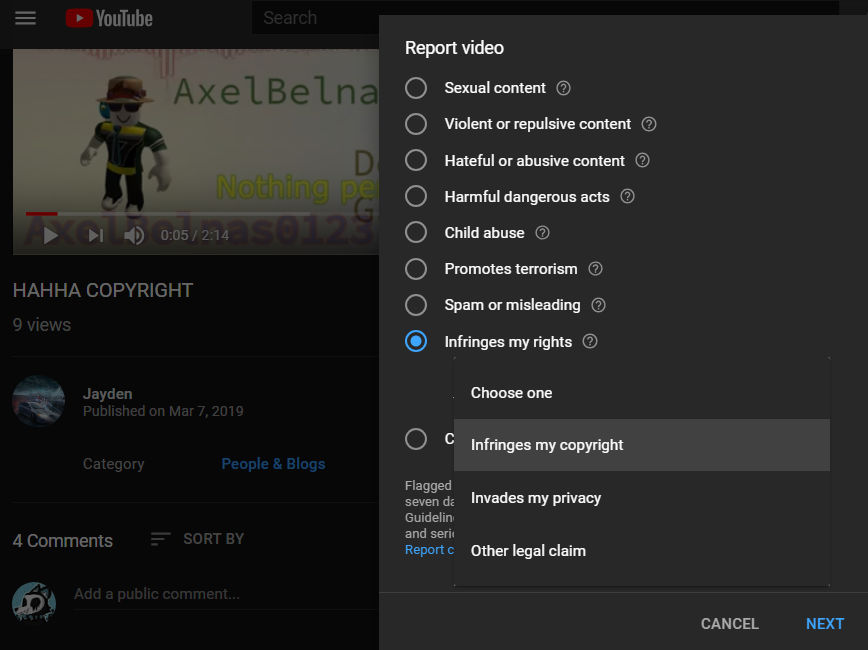Show help for Infringes my rights
Viewport: 868px width, 650px height.
pos(590,342)
